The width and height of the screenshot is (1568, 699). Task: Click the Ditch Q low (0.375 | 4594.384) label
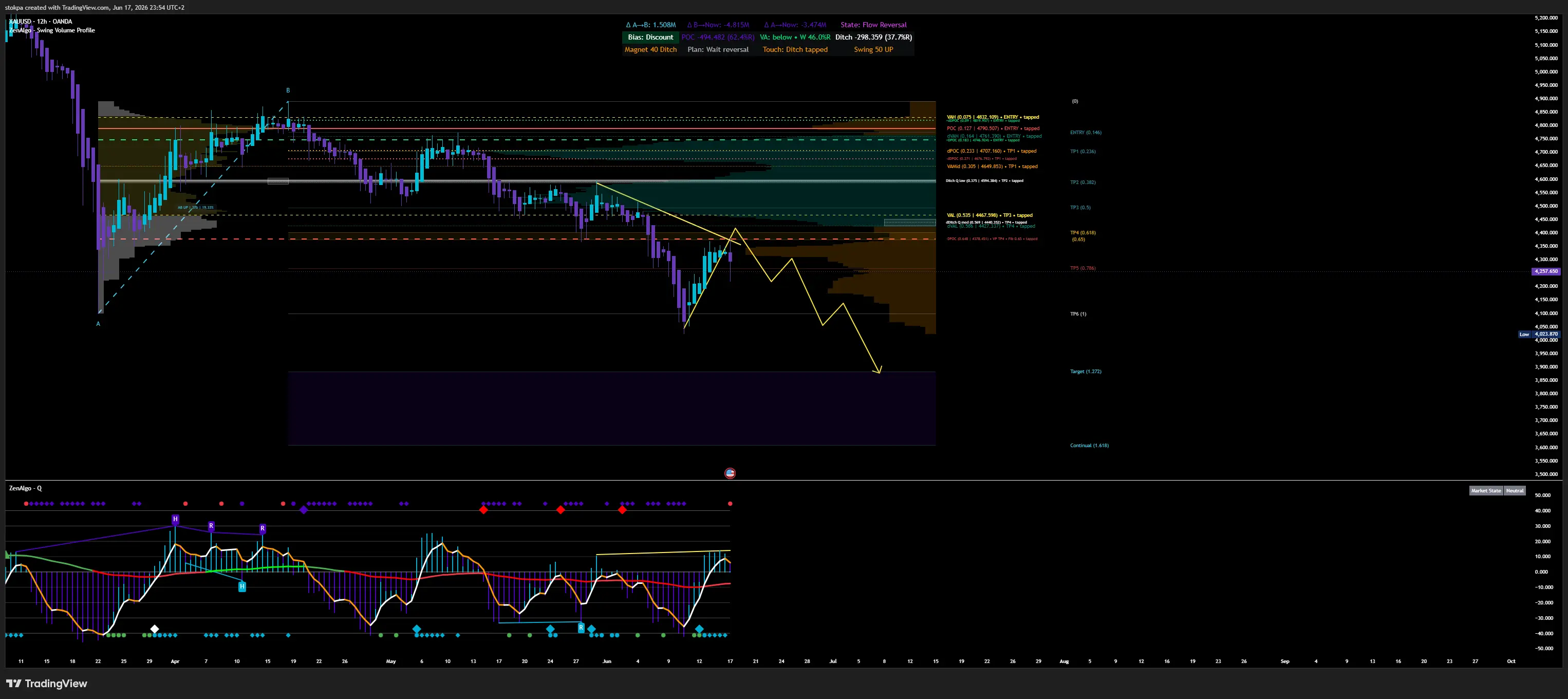click(x=984, y=181)
